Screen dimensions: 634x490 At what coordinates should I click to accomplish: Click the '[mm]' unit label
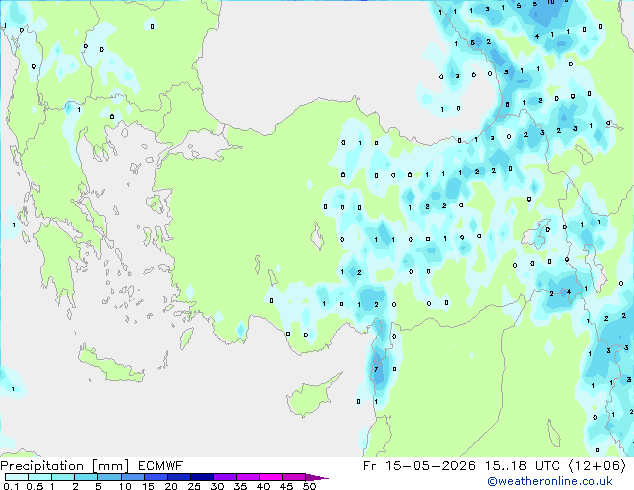pyautogui.click(x=110, y=466)
